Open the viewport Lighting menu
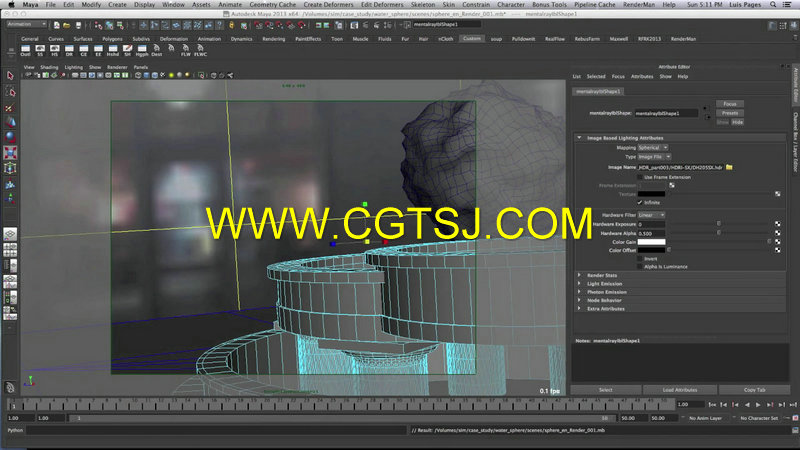The width and height of the screenshot is (800, 450). click(x=73, y=67)
